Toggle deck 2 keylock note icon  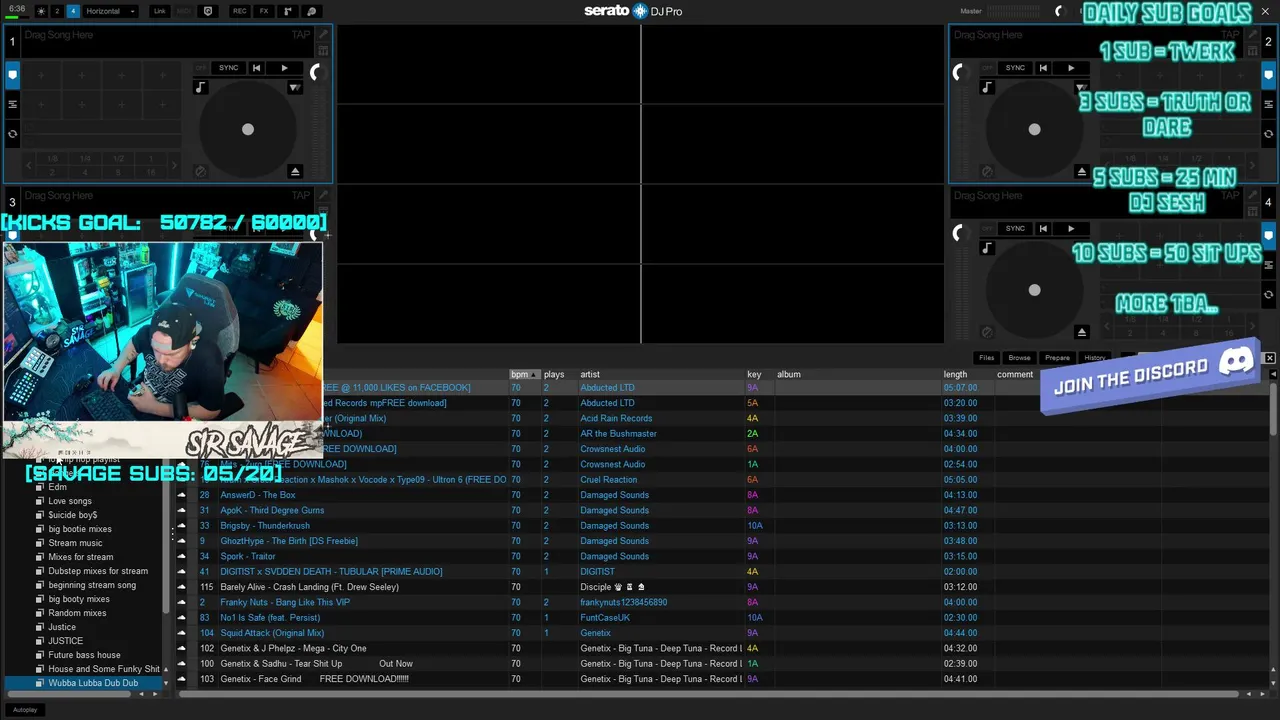(x=987, y=87)
